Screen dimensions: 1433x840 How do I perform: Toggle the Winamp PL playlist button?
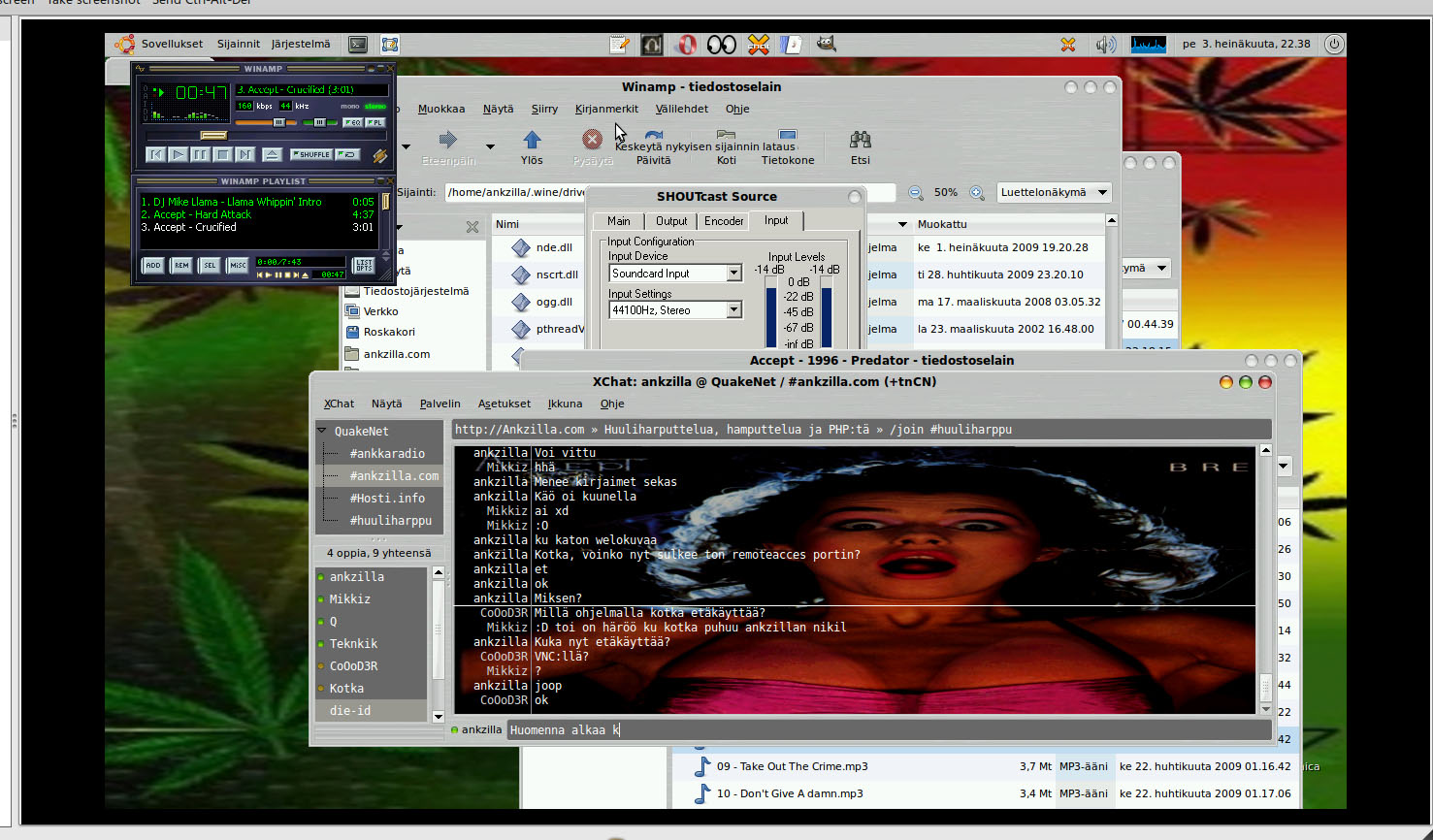point(375,122)
